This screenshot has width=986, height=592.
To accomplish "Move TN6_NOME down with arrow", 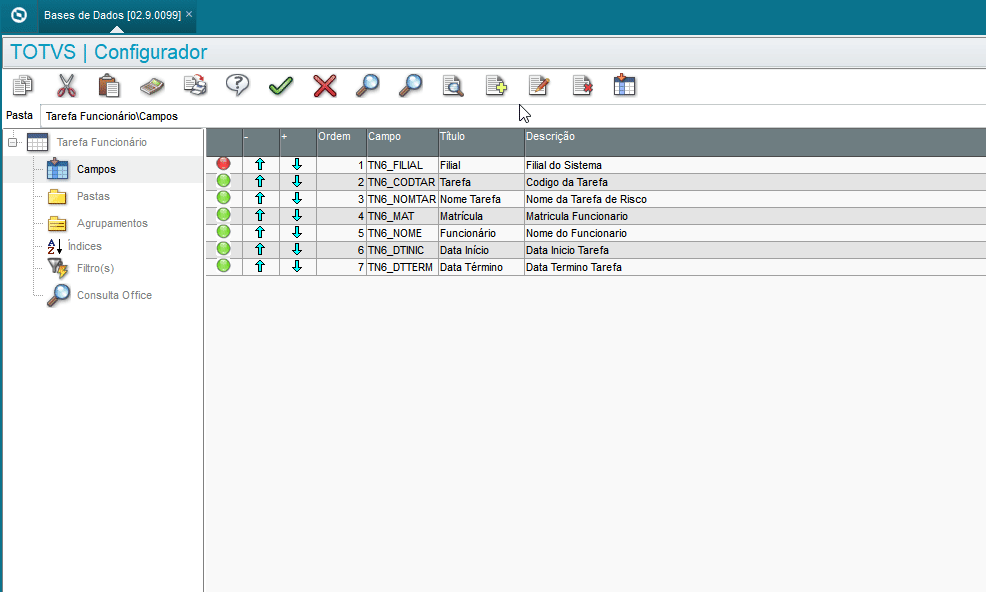I will 297,232.
